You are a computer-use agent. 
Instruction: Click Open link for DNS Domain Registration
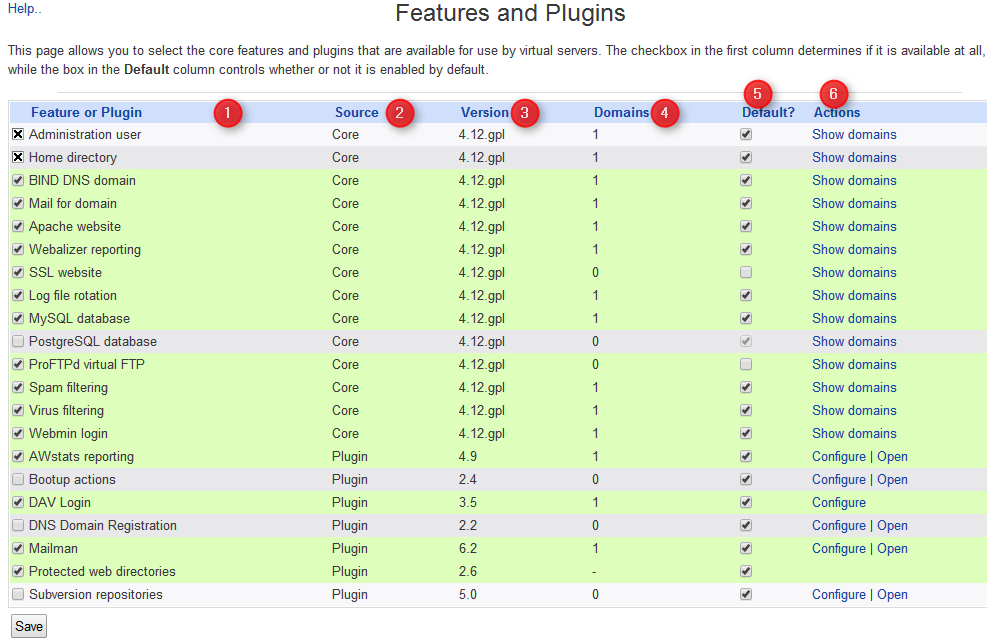pyautogui.click(x=892, y=526)
